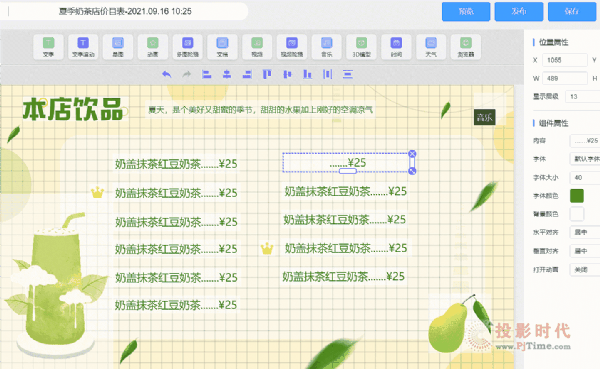Click the 字体大小 font size field

[585, 177]
